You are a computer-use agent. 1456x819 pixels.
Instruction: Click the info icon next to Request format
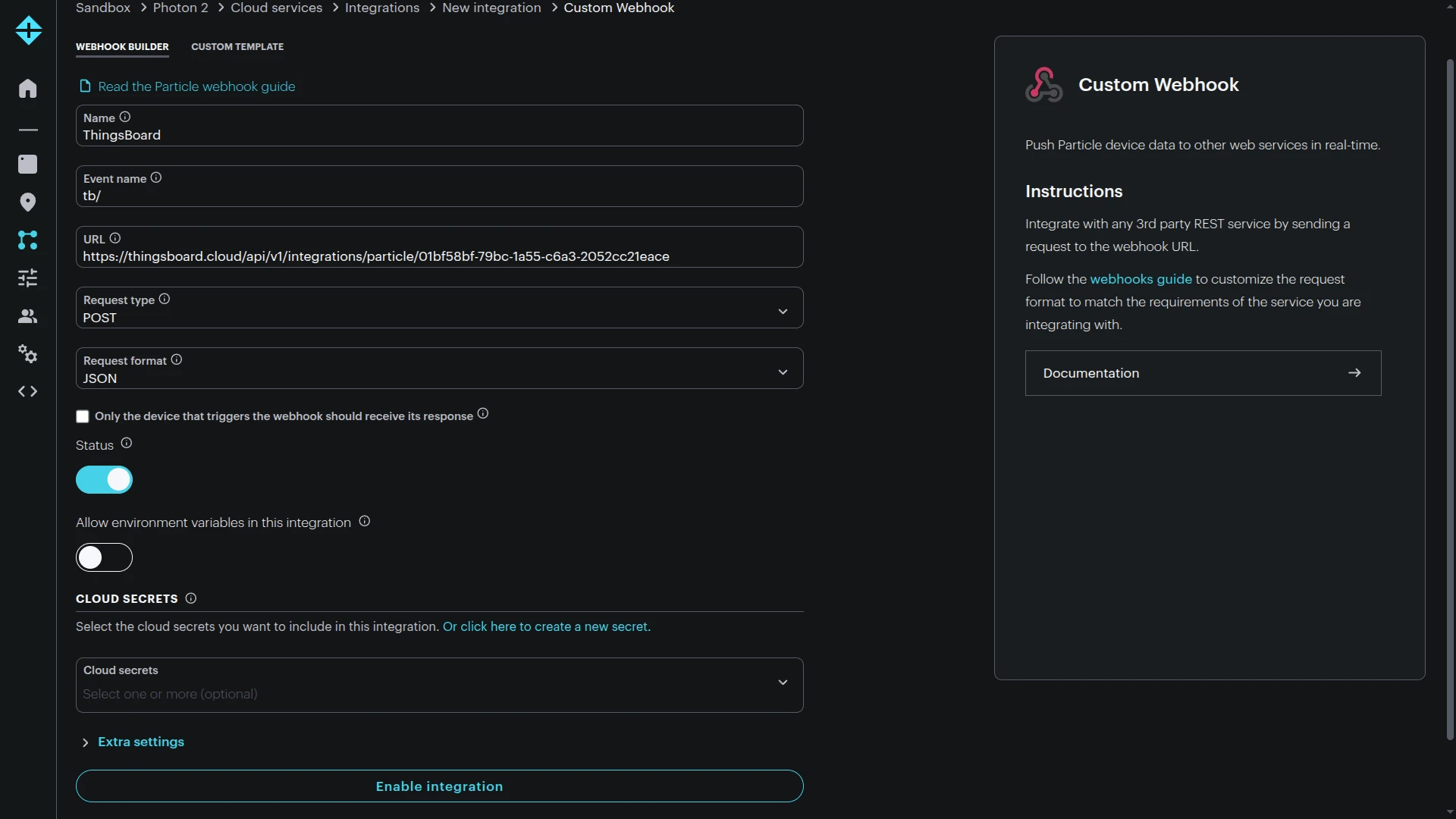pyautogui.click(x=177, y=359)
